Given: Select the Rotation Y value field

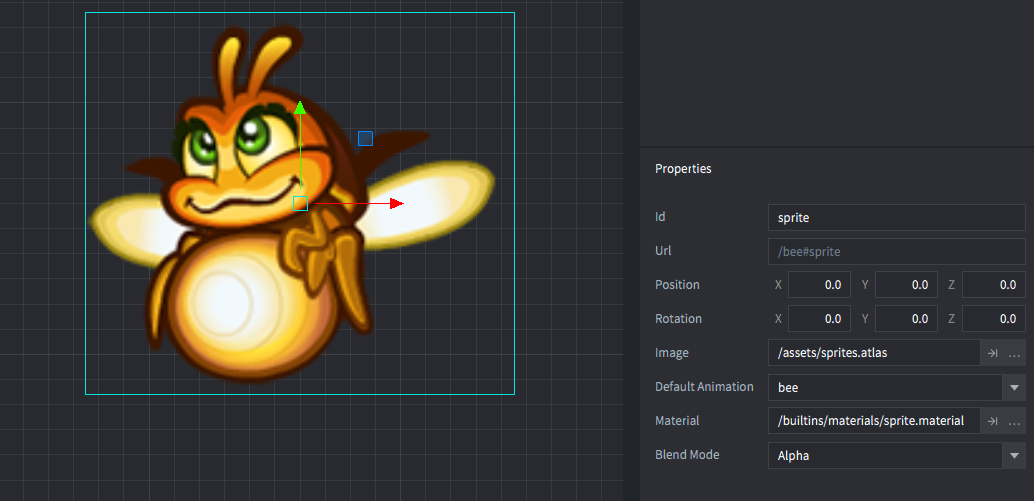Looking at the screenshot, I should pyautogui.click(x=906, y=318).
